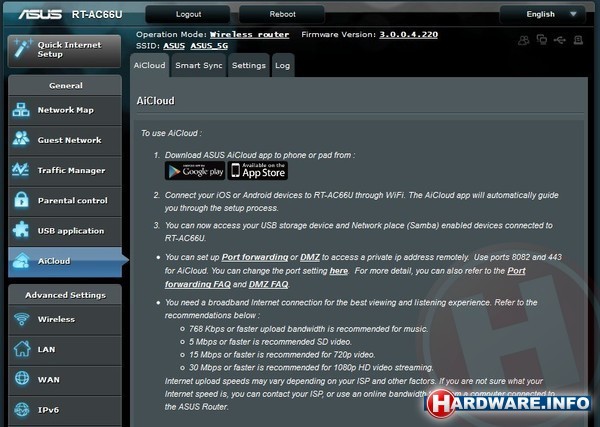Screen dimensions: 600x427
Task: Select Parental control menu label
Action: [72, 200]
